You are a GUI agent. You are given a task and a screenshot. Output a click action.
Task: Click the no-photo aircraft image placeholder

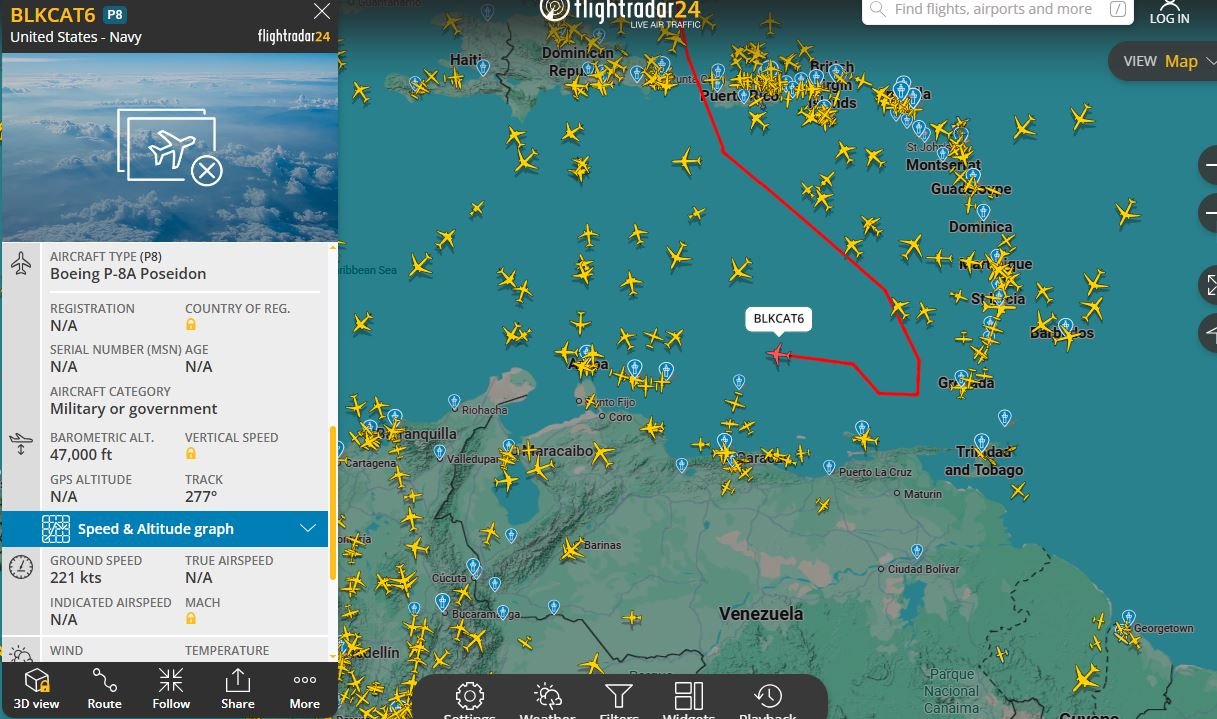coord(170,147)
